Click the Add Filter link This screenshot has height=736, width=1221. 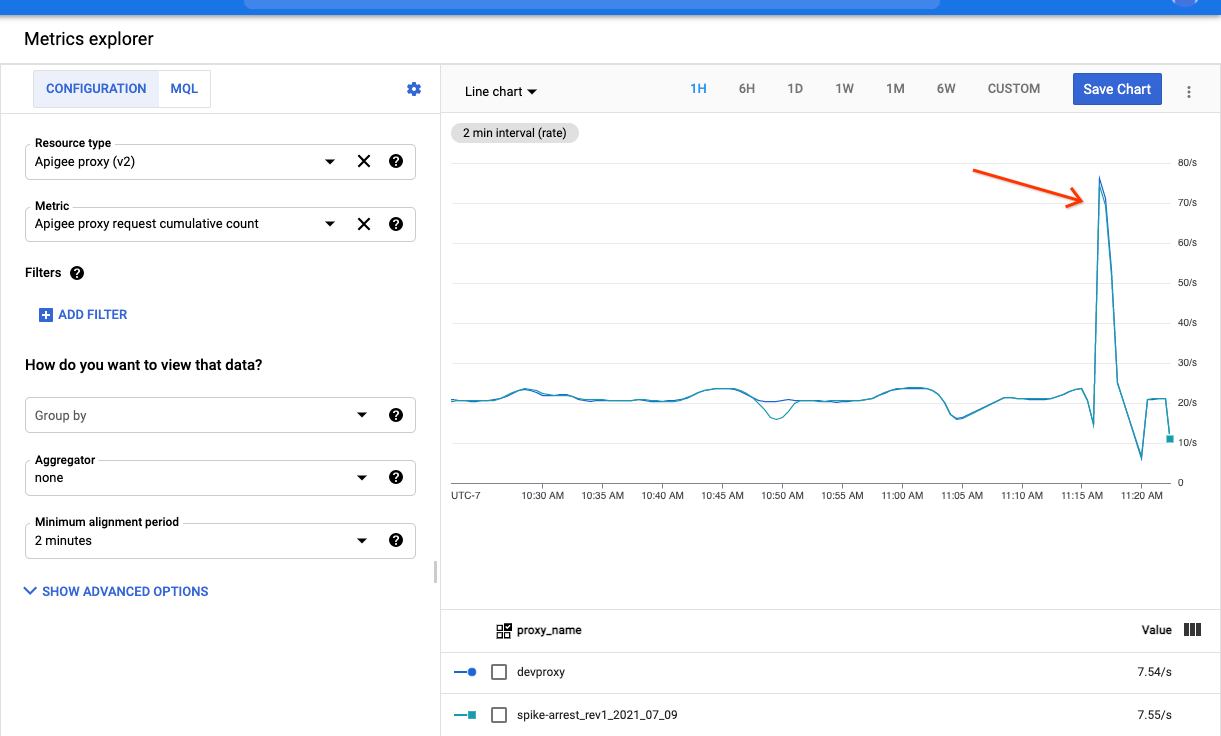[83, 314]
